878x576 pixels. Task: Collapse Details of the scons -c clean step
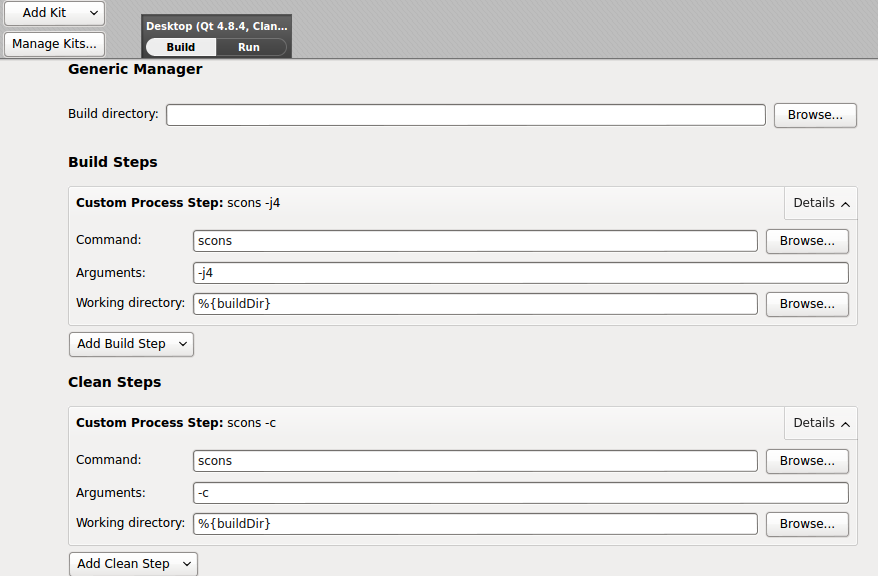[821, 423]
